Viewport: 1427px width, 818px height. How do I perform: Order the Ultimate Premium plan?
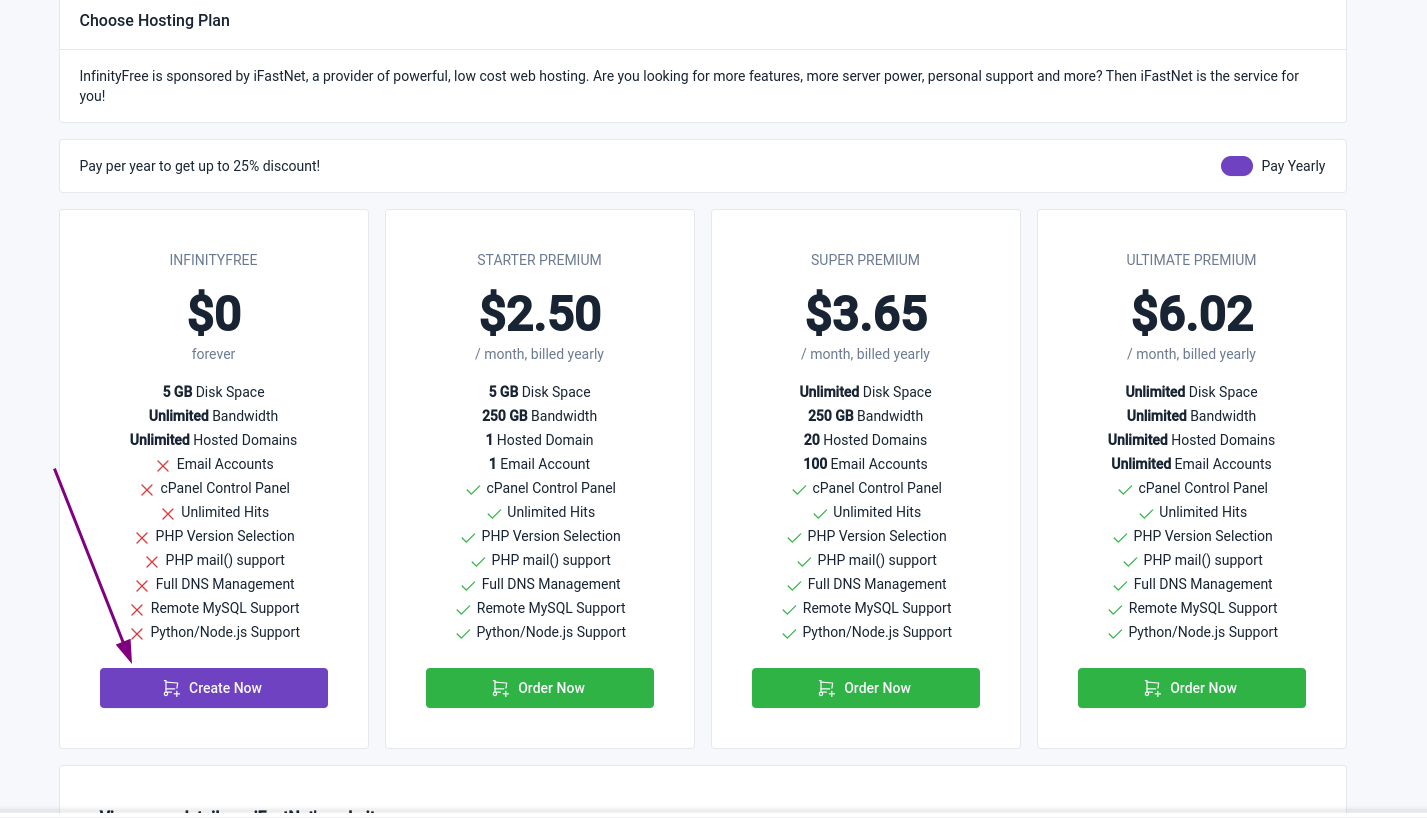click(1192, 688)
